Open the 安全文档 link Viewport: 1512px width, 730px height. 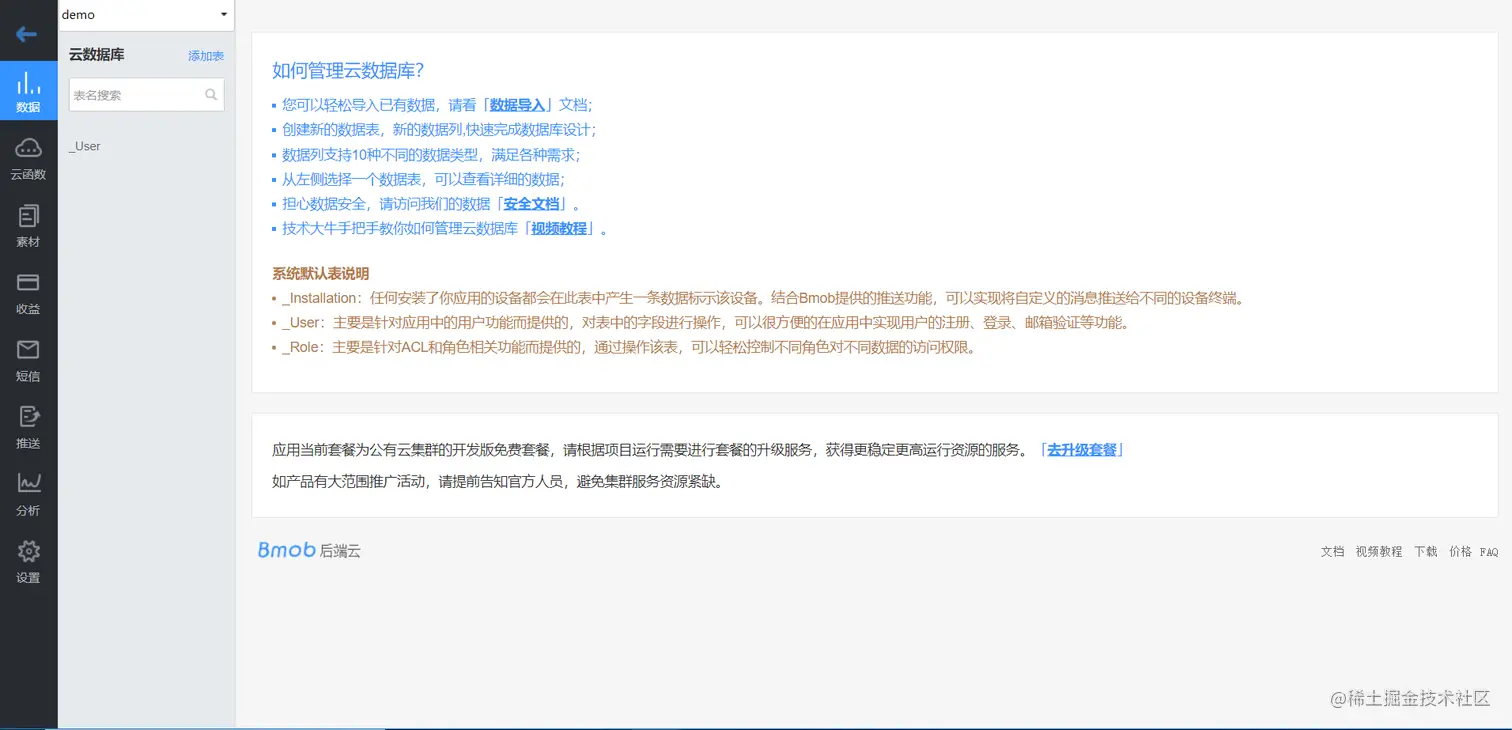click(x=531, y=204)
